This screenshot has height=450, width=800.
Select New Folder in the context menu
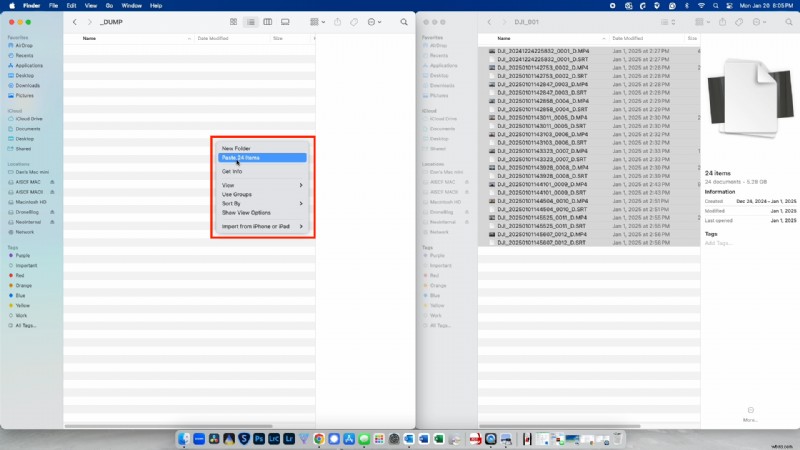(x=236, y=148)
